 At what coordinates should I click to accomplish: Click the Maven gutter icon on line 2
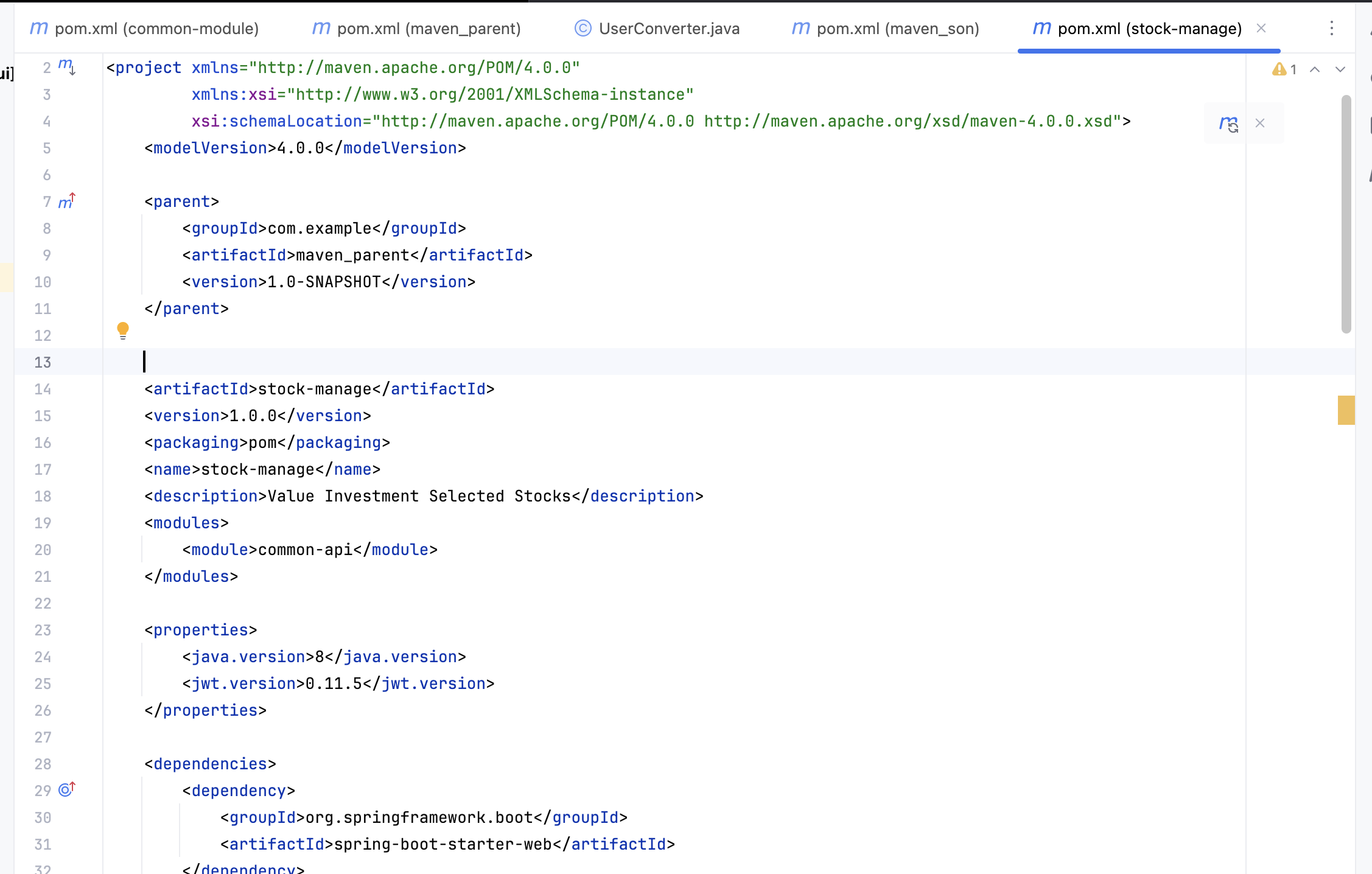pyautogui.click(x=66, y=67)
